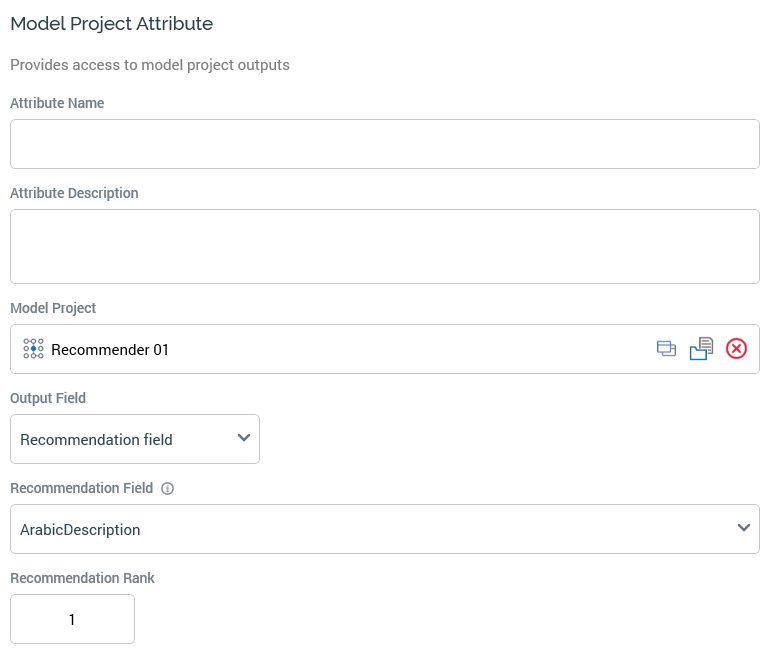The height and width of the screenshot is (655, 771).
Task: Click the Recommendation Rank label
Action: point(82,578)
